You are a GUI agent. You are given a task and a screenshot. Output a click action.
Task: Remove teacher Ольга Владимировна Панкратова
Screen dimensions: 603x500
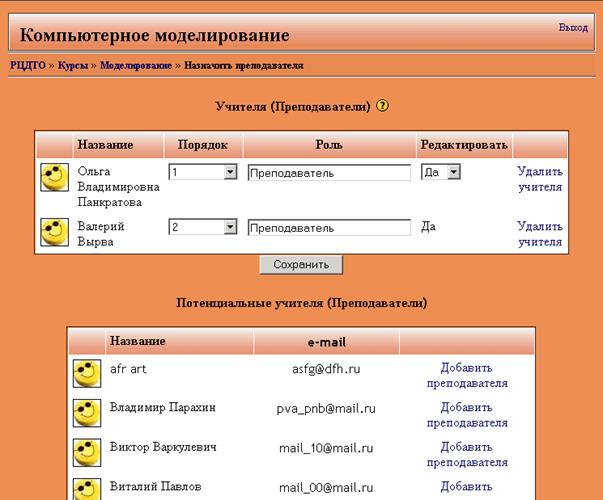click(x=539, y=179)
